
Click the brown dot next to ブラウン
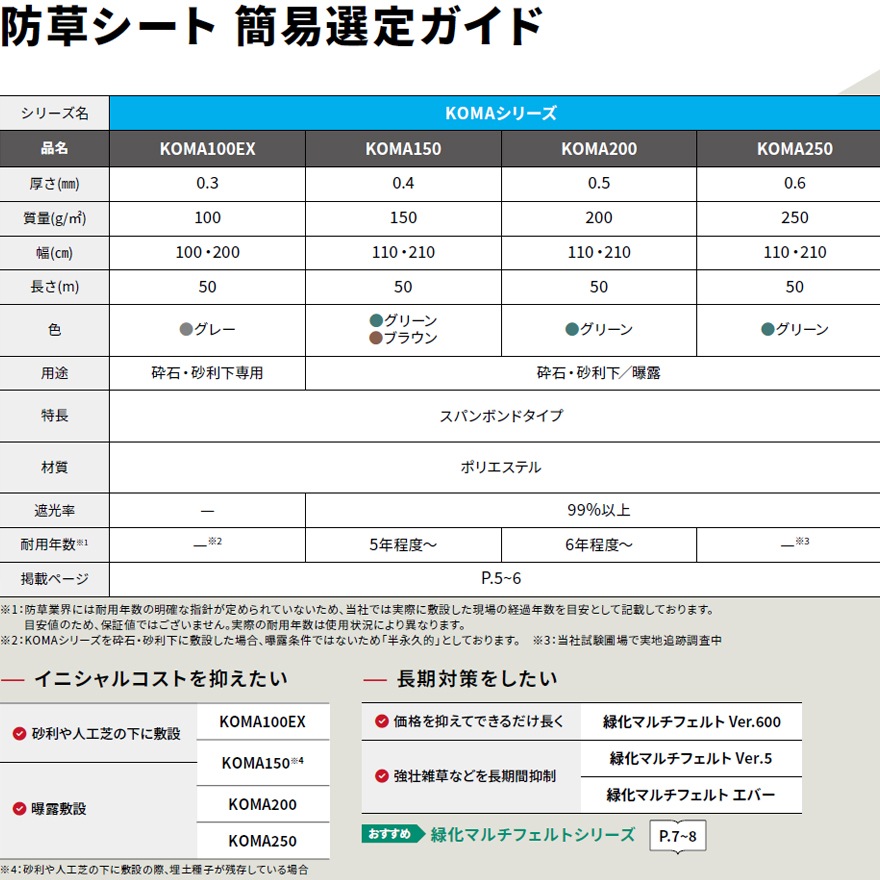376,338
